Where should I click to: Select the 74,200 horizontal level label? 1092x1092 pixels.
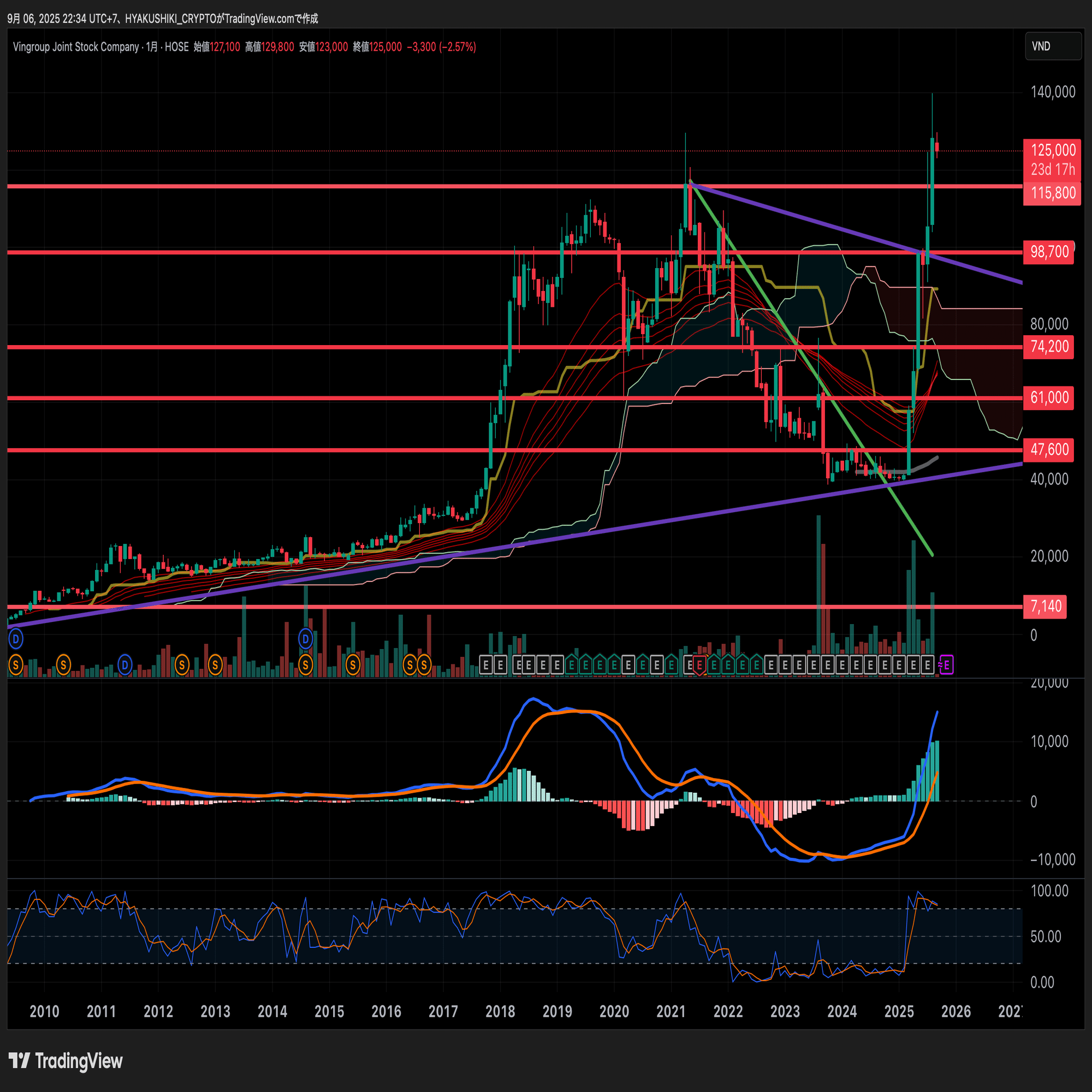pyautogui.click(x=1049, y=347)
